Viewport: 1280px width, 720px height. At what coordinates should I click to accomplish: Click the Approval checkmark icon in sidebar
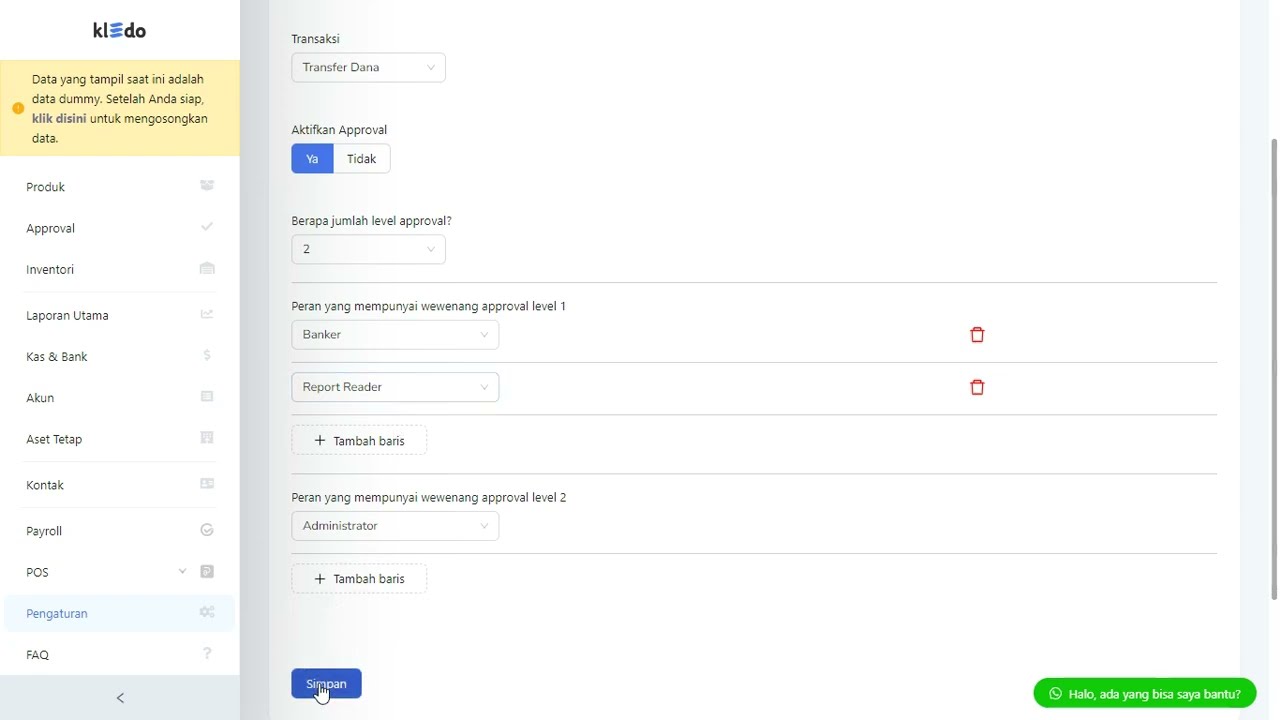(x=207, y=227)
